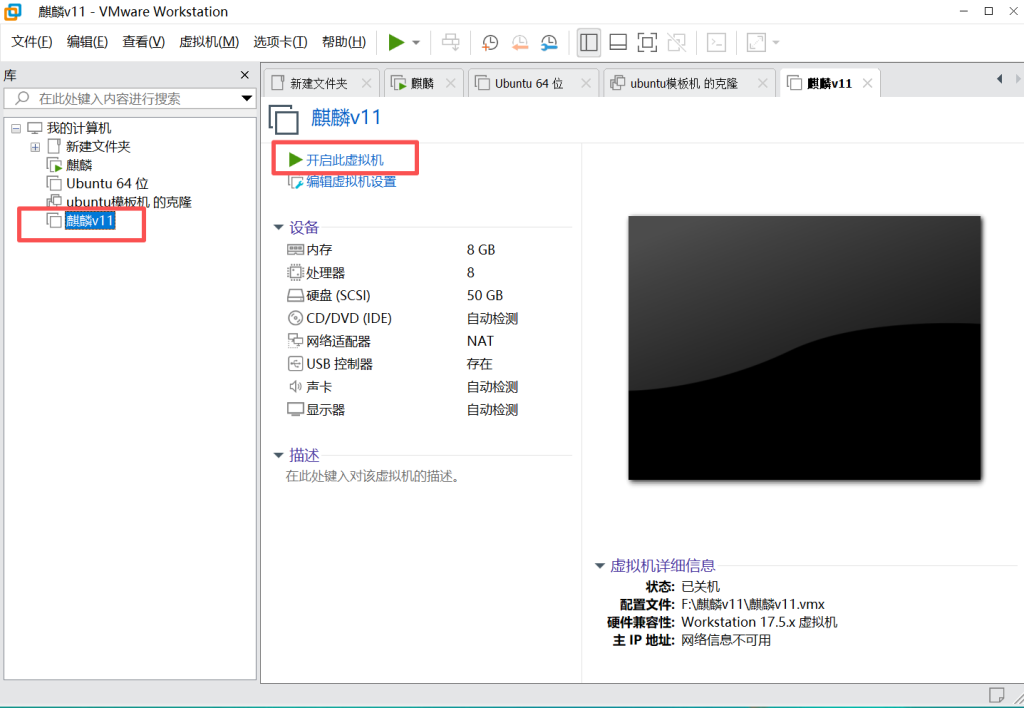Collapse the 我的计算机 tree node

click(x=16, y=128)
